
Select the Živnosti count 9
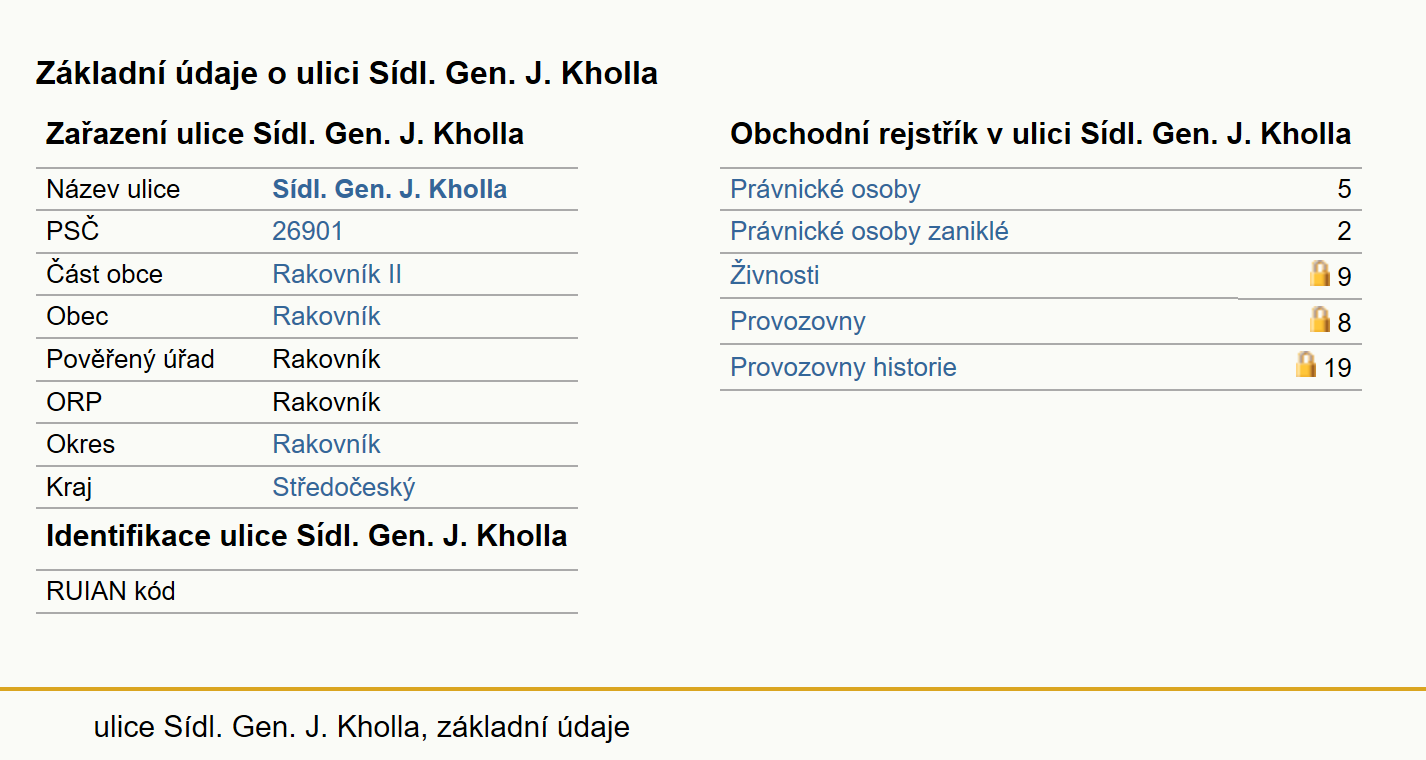(1344, 277)
